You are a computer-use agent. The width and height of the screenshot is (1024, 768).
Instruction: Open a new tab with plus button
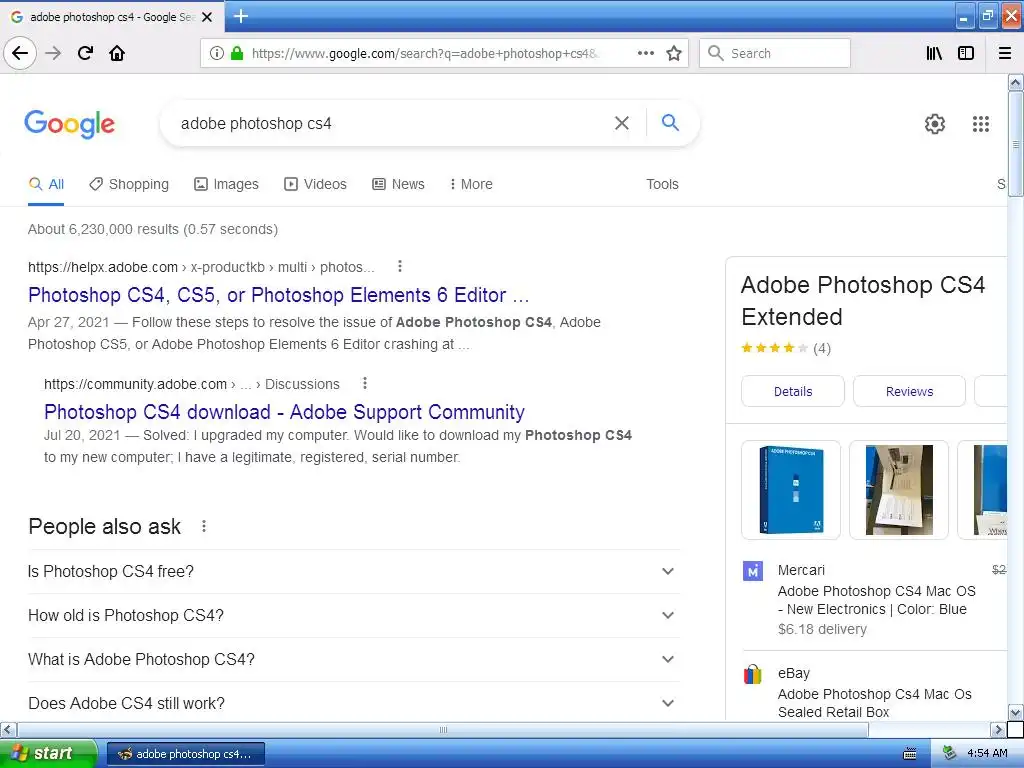tap(241, 16)
